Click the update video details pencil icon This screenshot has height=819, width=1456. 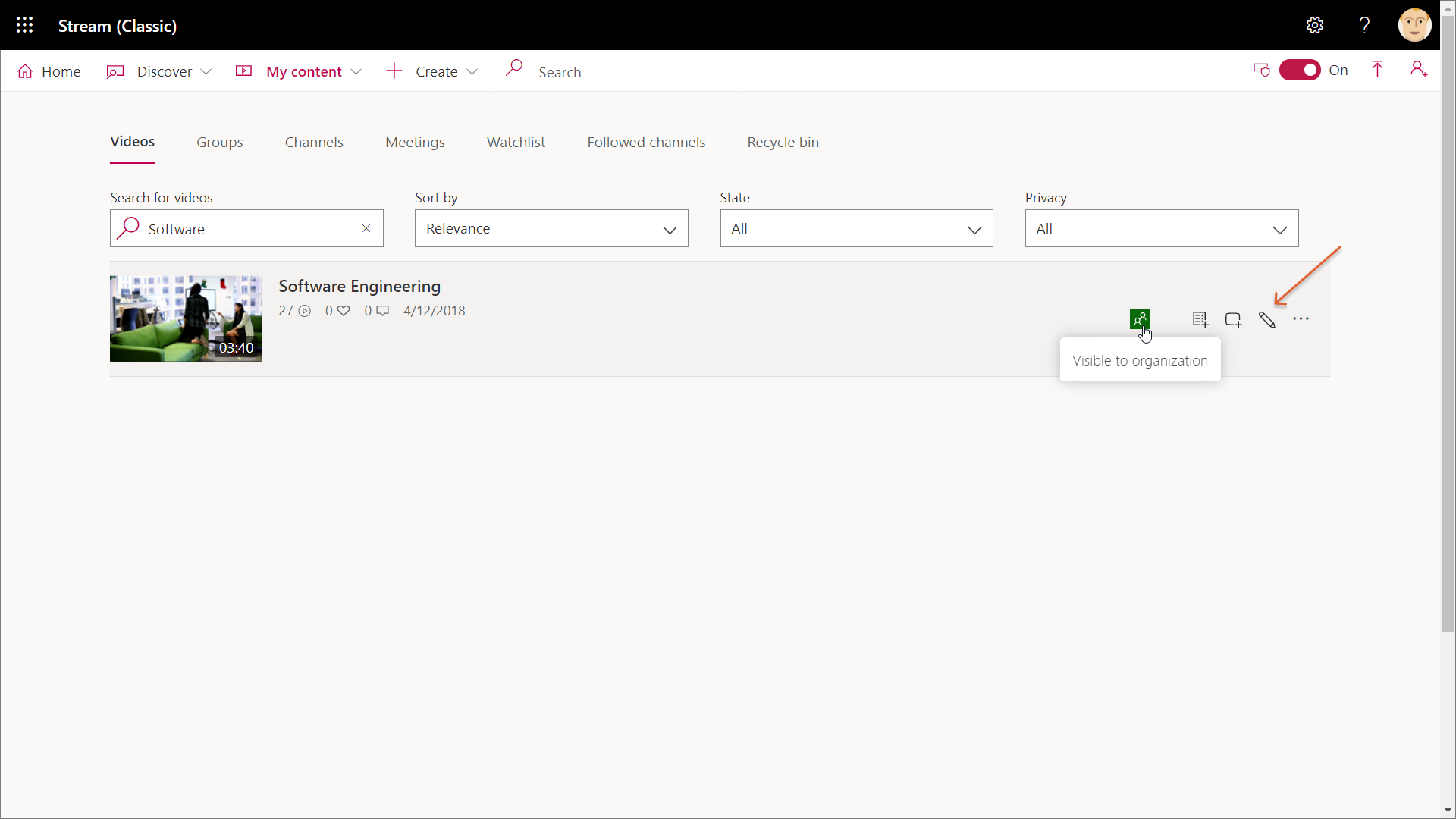(1266, 320)
